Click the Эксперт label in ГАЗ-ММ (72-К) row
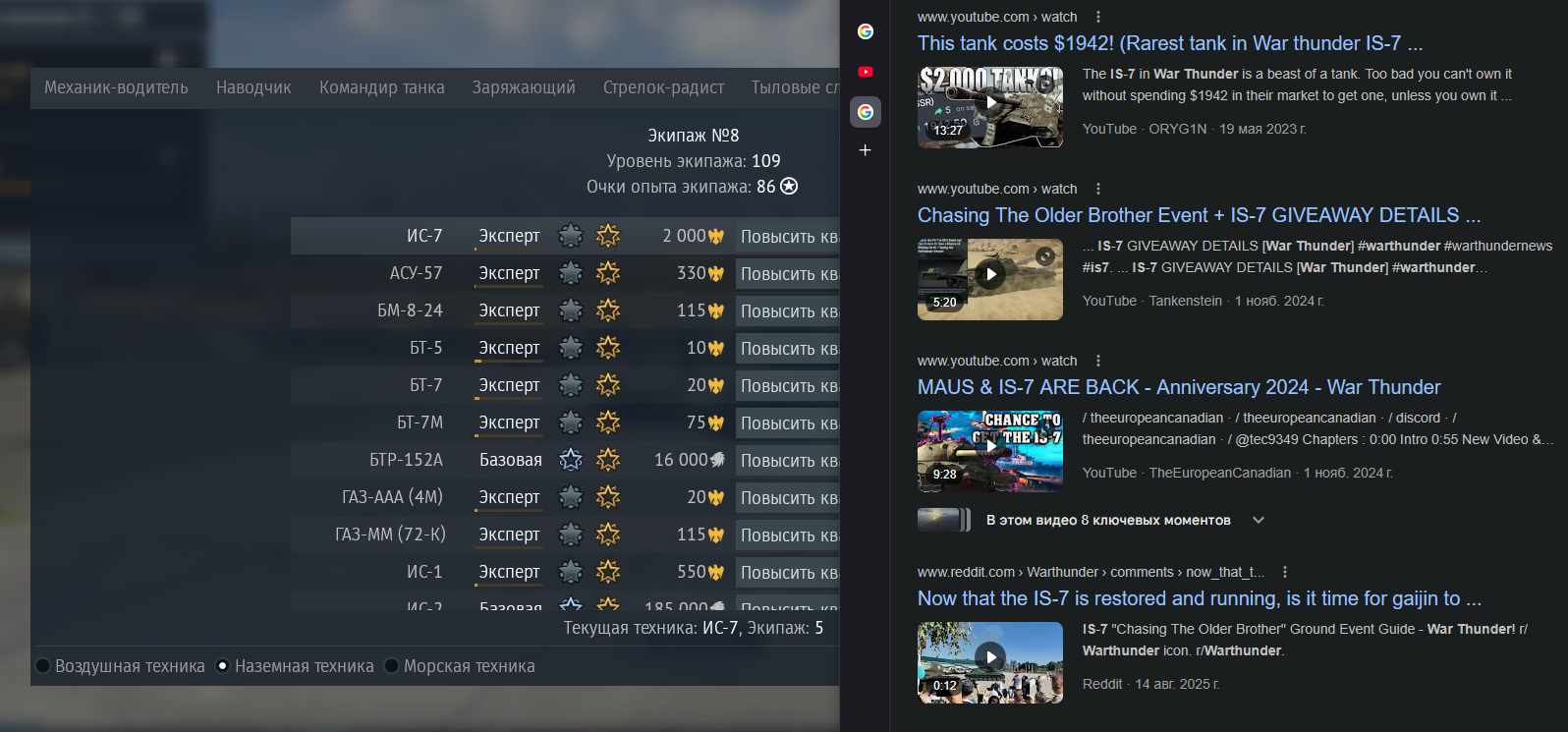This screenshot has height=732, width=1568. [509, 535]
